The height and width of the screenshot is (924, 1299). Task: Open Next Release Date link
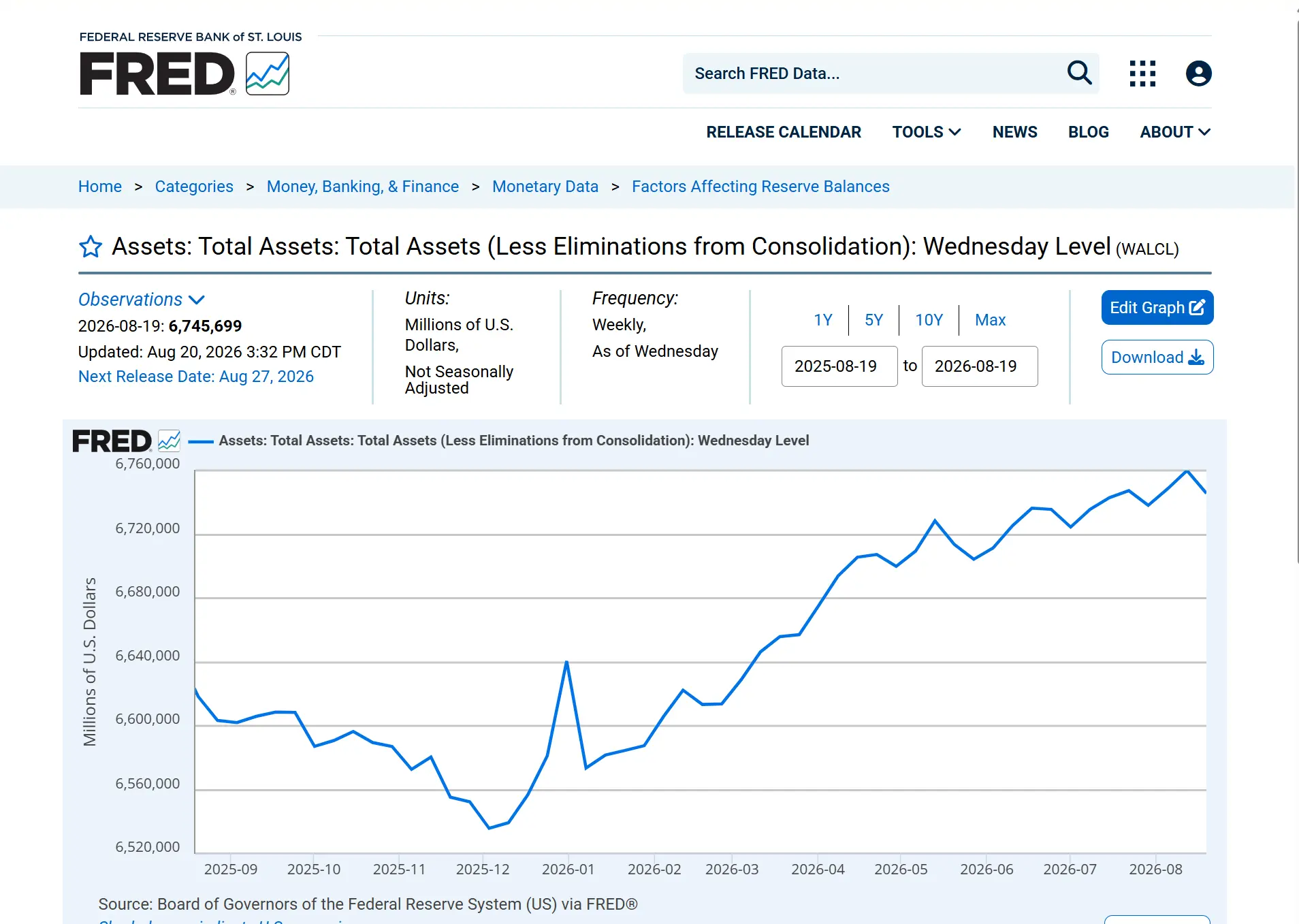click(x=196, y=377)
